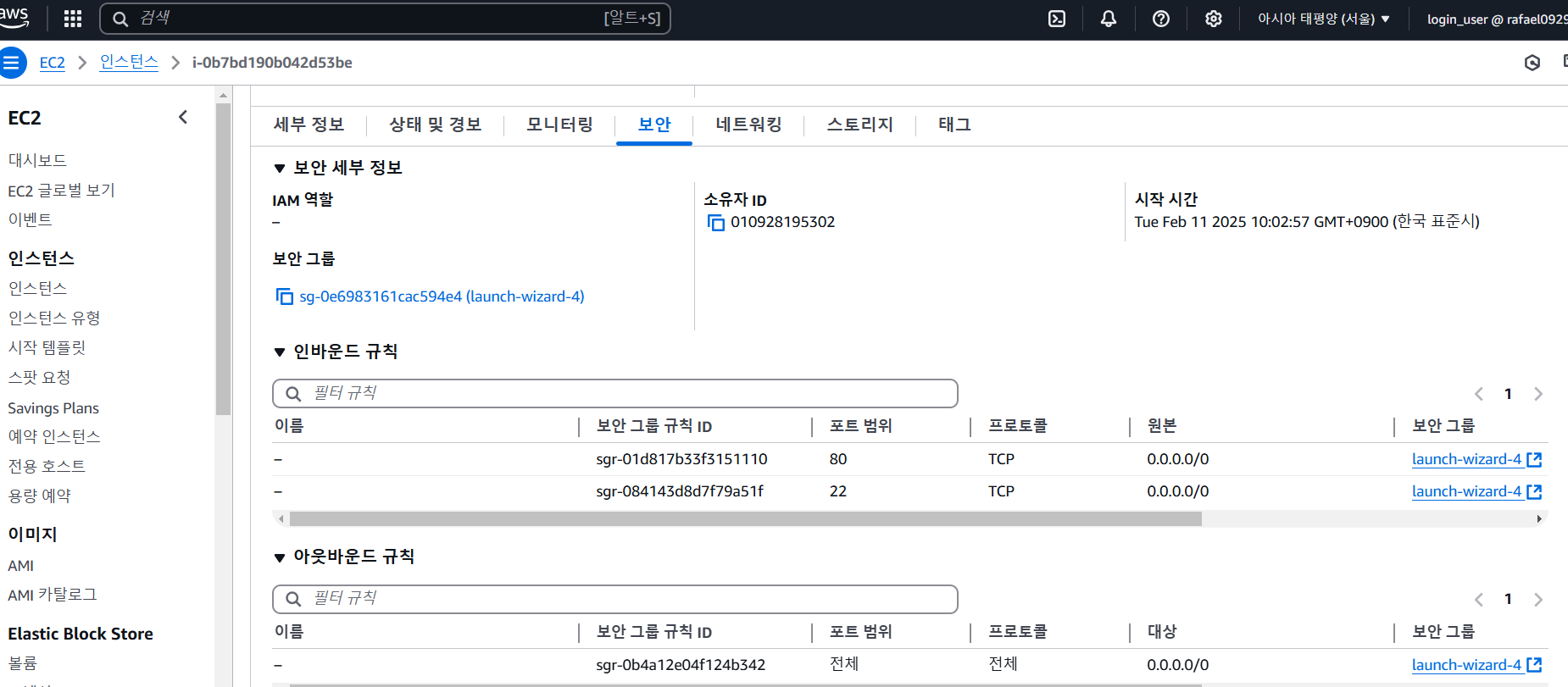Go to next inbound rules page
This screenshot has width=1568, height=687.
[x=1538, y=394]
